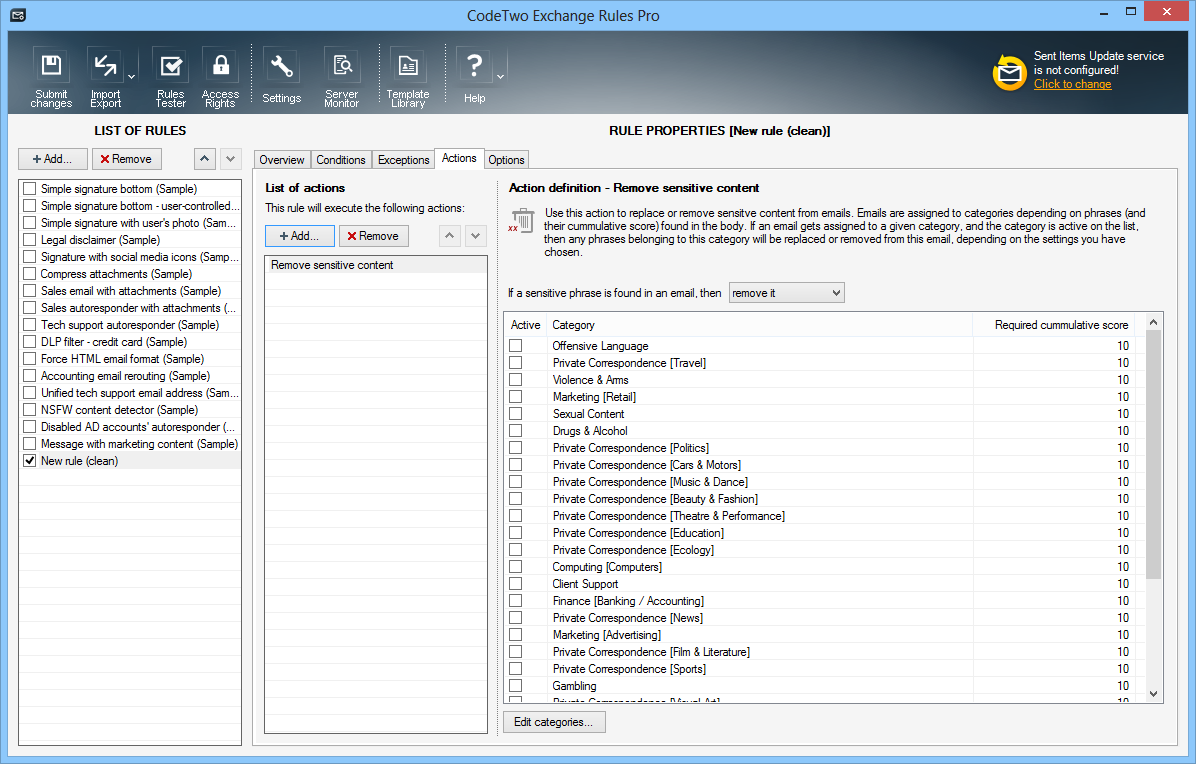Activate the Gambling category checkbox
1196x764 pixels.
[516, 685]
